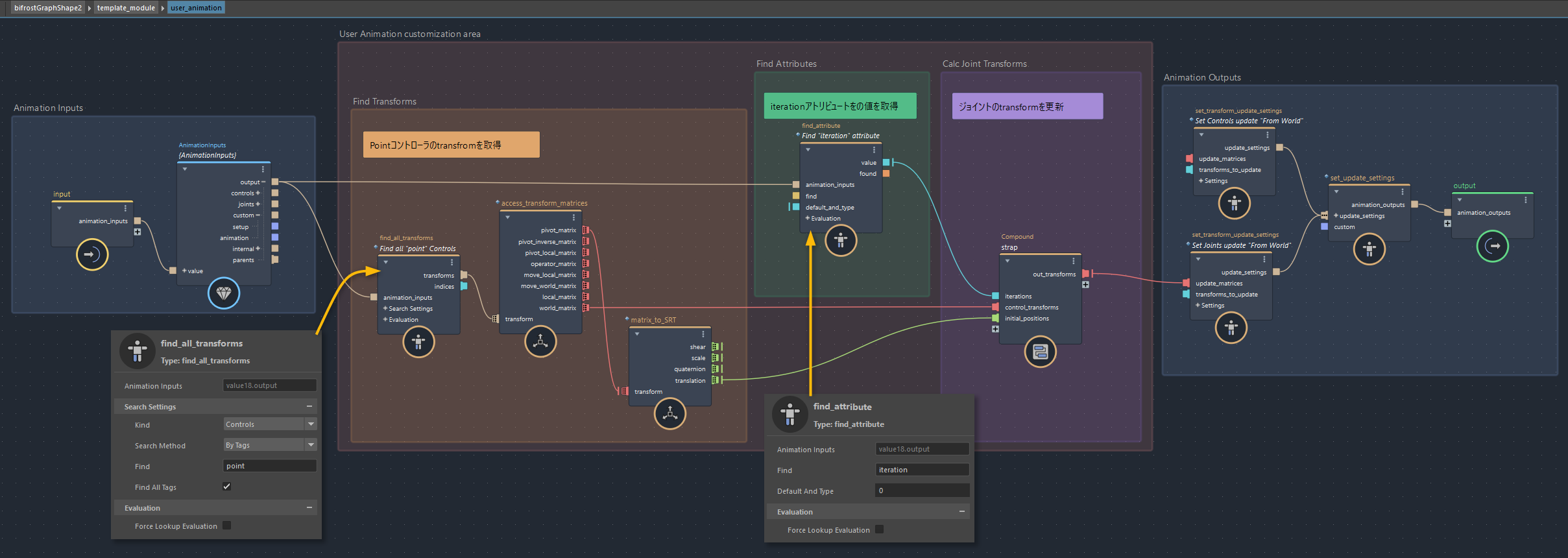Click the green output node icon

(1492, 247)
